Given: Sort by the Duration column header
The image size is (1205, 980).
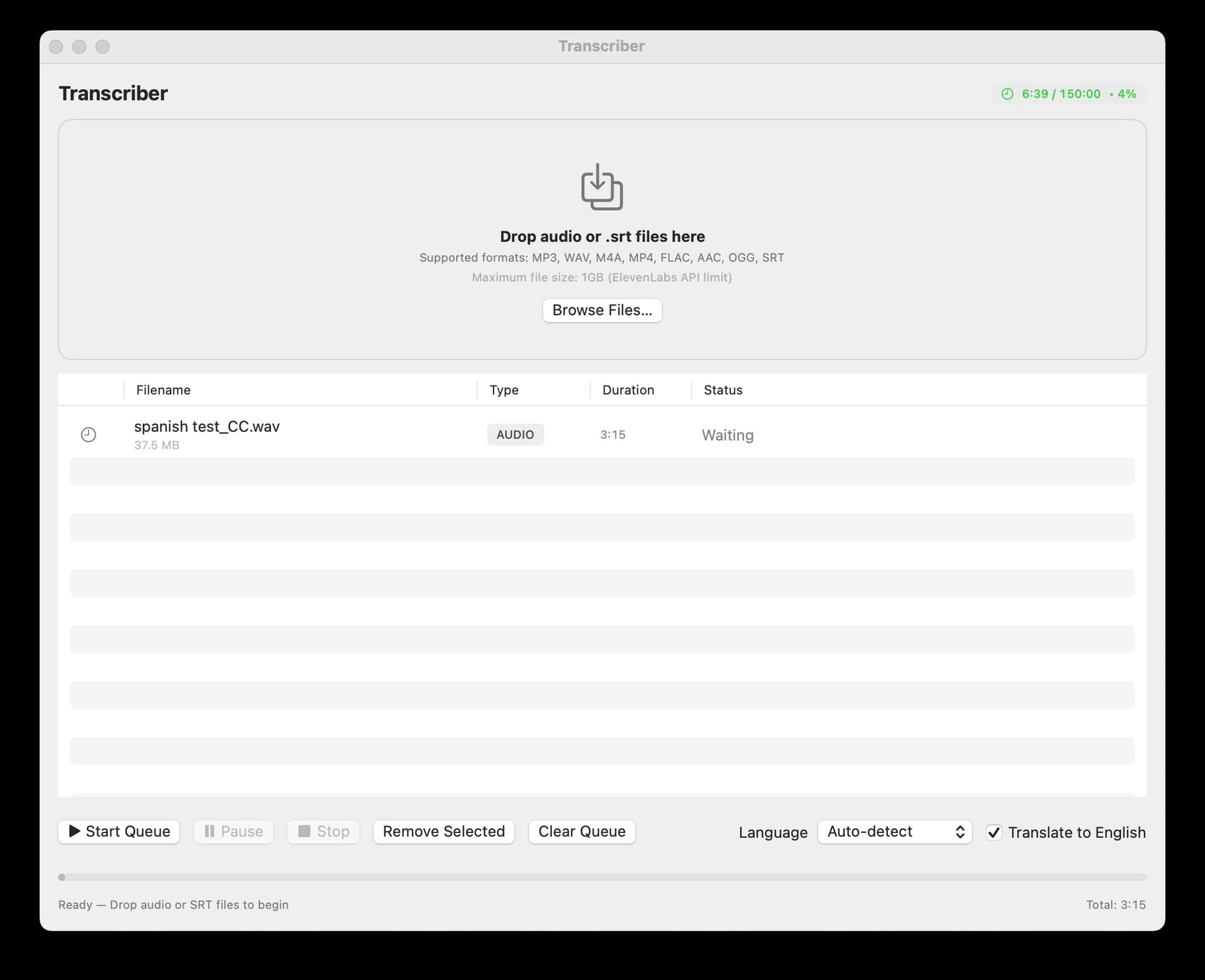Looking at the screenshot, I should [x=628, y=390].
